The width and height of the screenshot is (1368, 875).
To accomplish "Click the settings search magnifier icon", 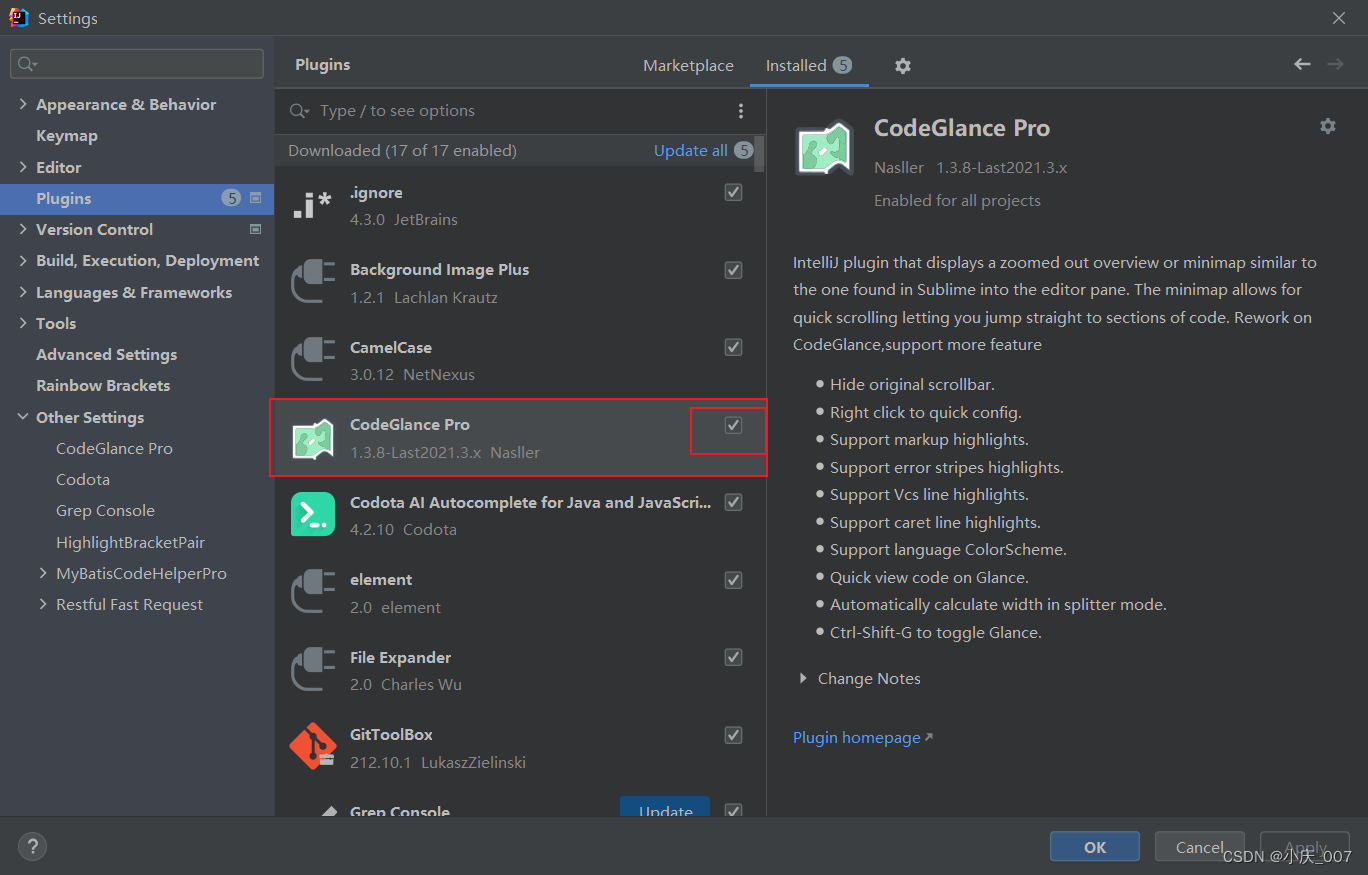I will tap(26, 64).
